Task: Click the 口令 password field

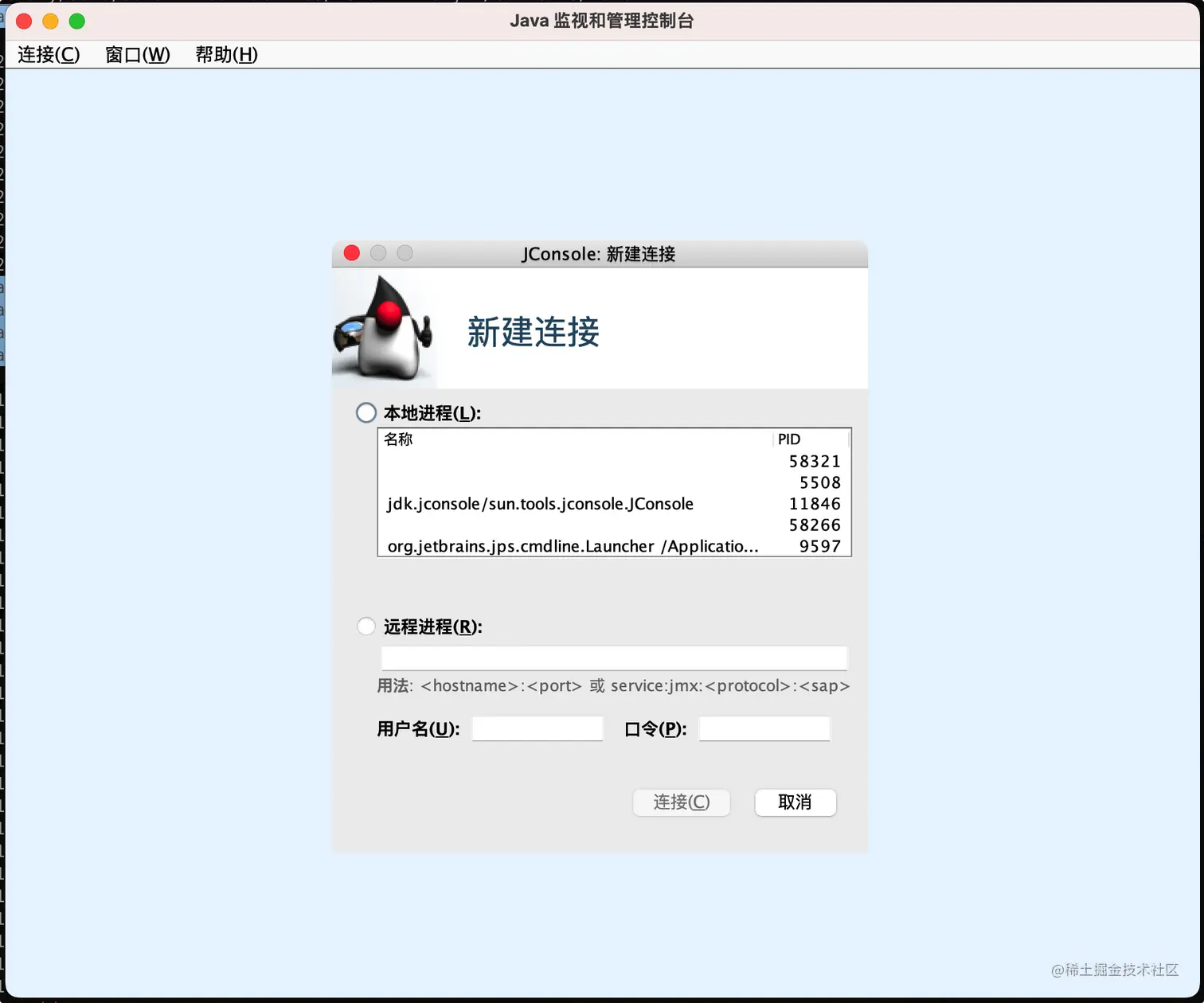Action: click(x=764, y=728)
